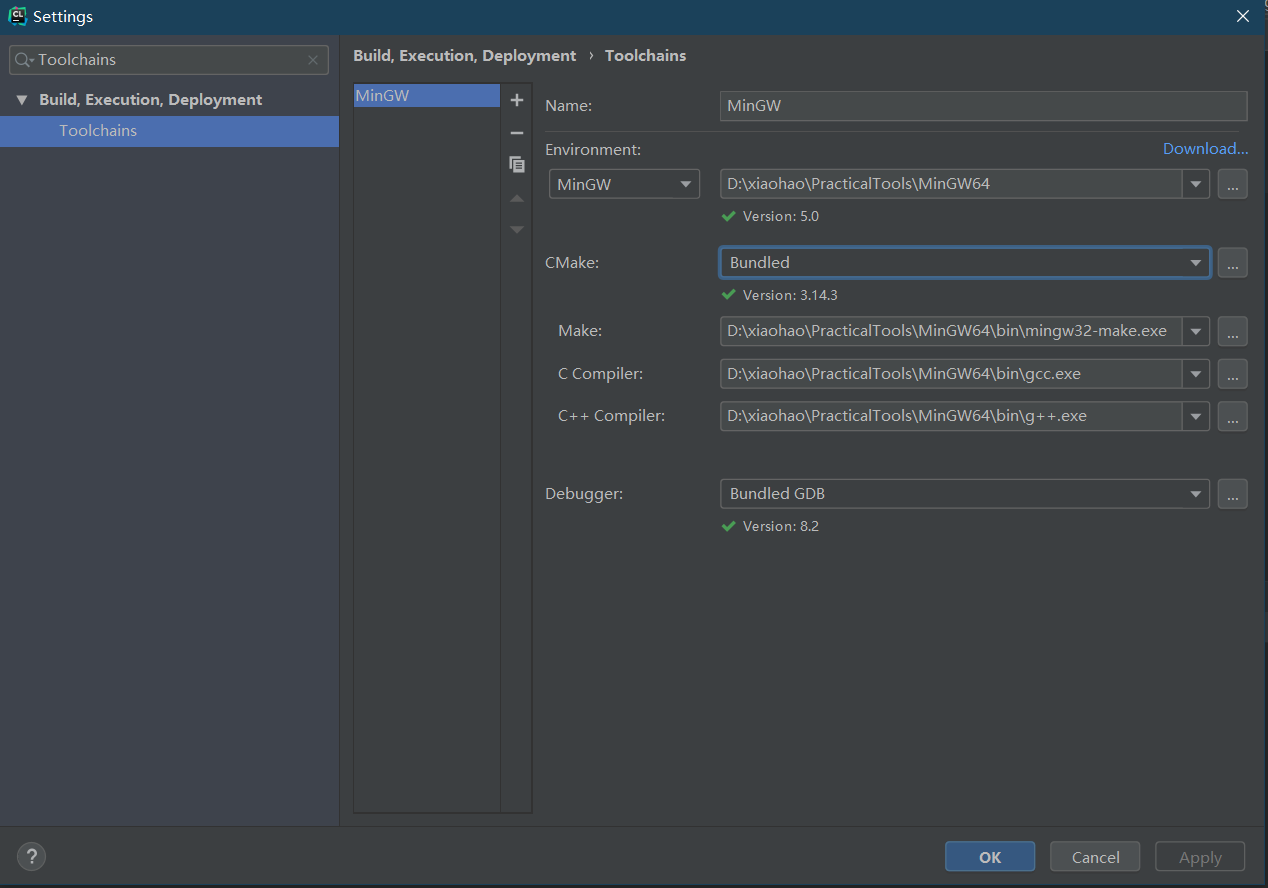Browse for the Debugger executable
This screenshot has height=888, width=1268.
click(1232, 494)
